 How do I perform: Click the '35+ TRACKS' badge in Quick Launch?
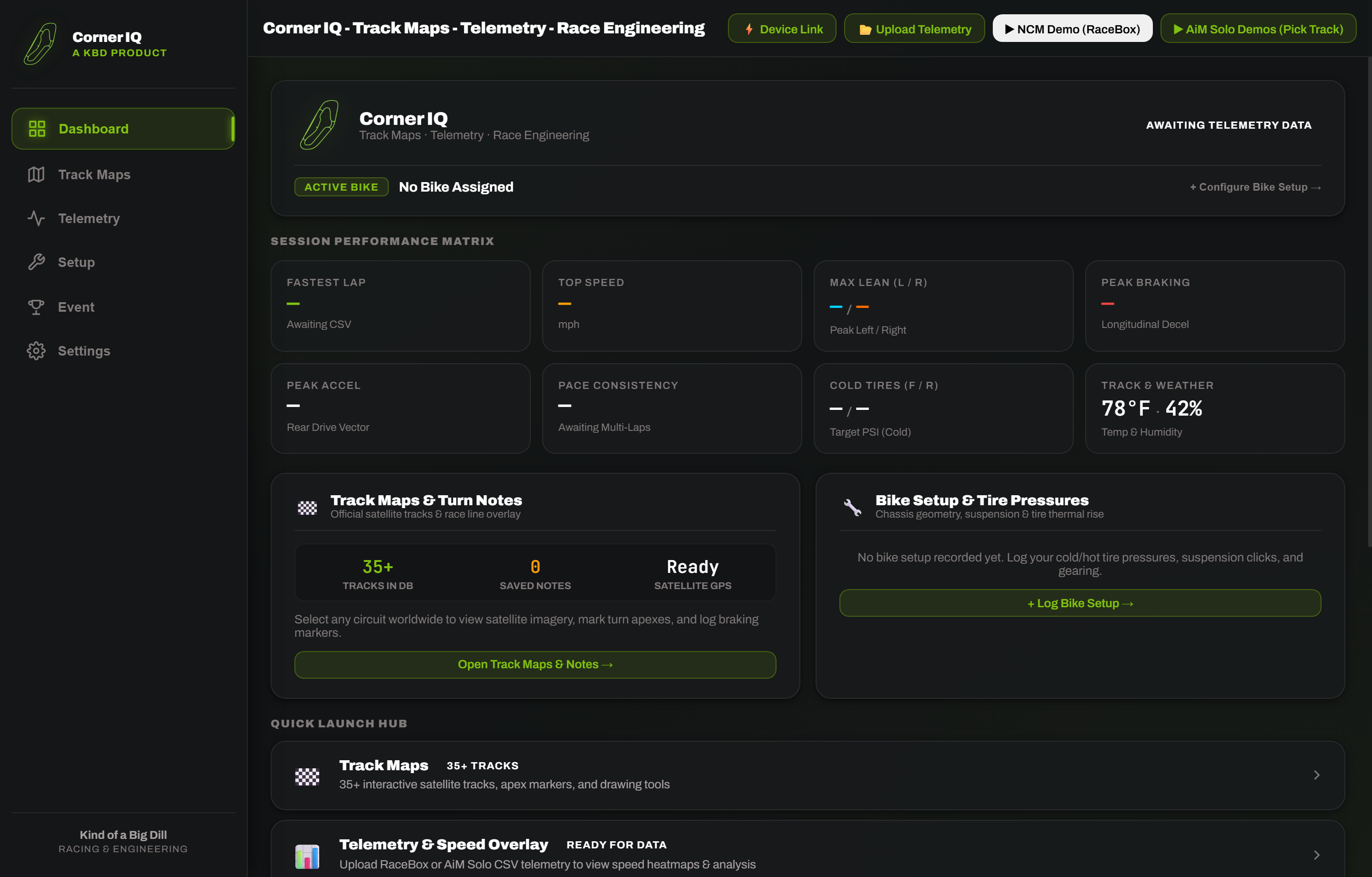(482, 765)
